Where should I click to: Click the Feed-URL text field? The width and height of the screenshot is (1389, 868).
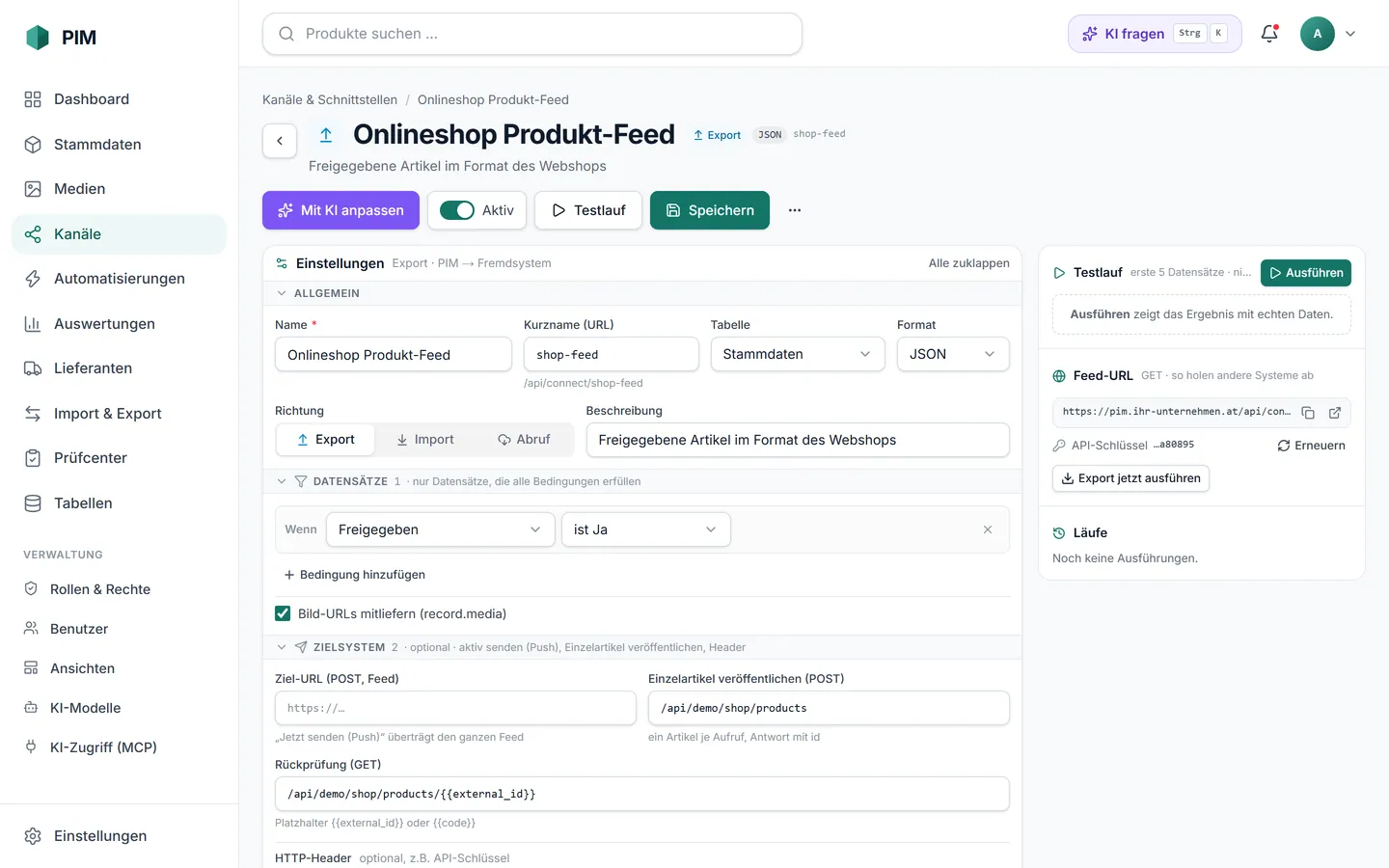[1176, 412]
